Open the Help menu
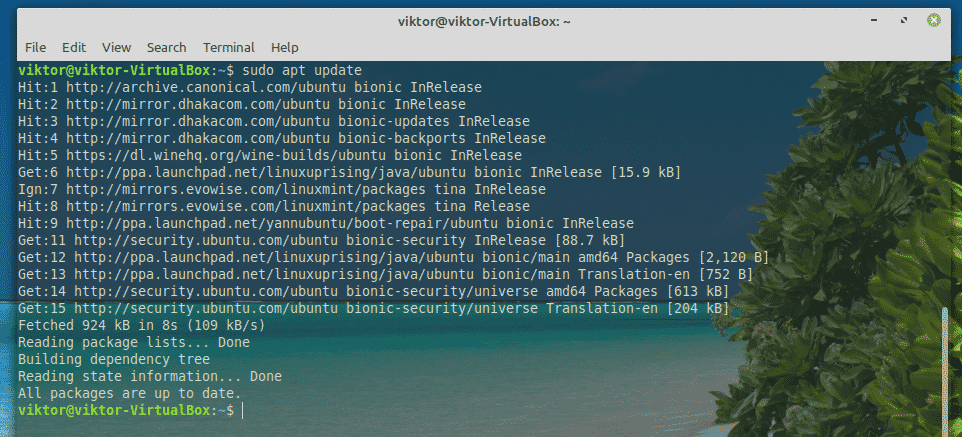Screen dimensions: 962x437 (x=285, y=47)
